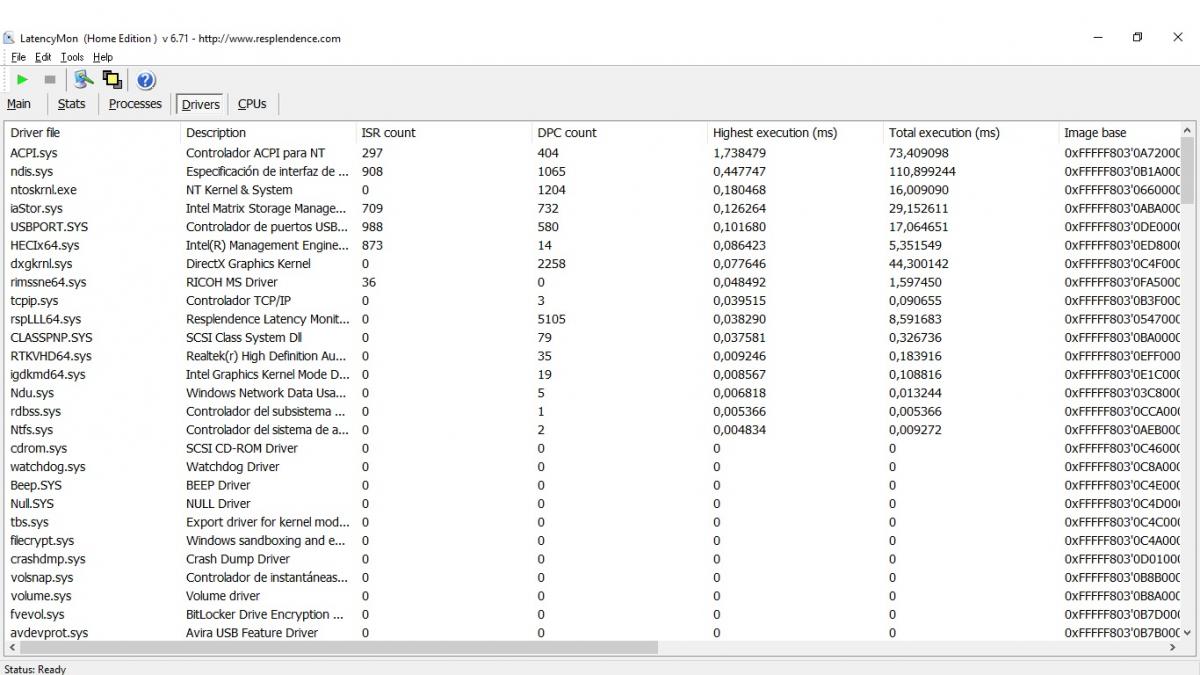Switch to the Processes tab

135,104
